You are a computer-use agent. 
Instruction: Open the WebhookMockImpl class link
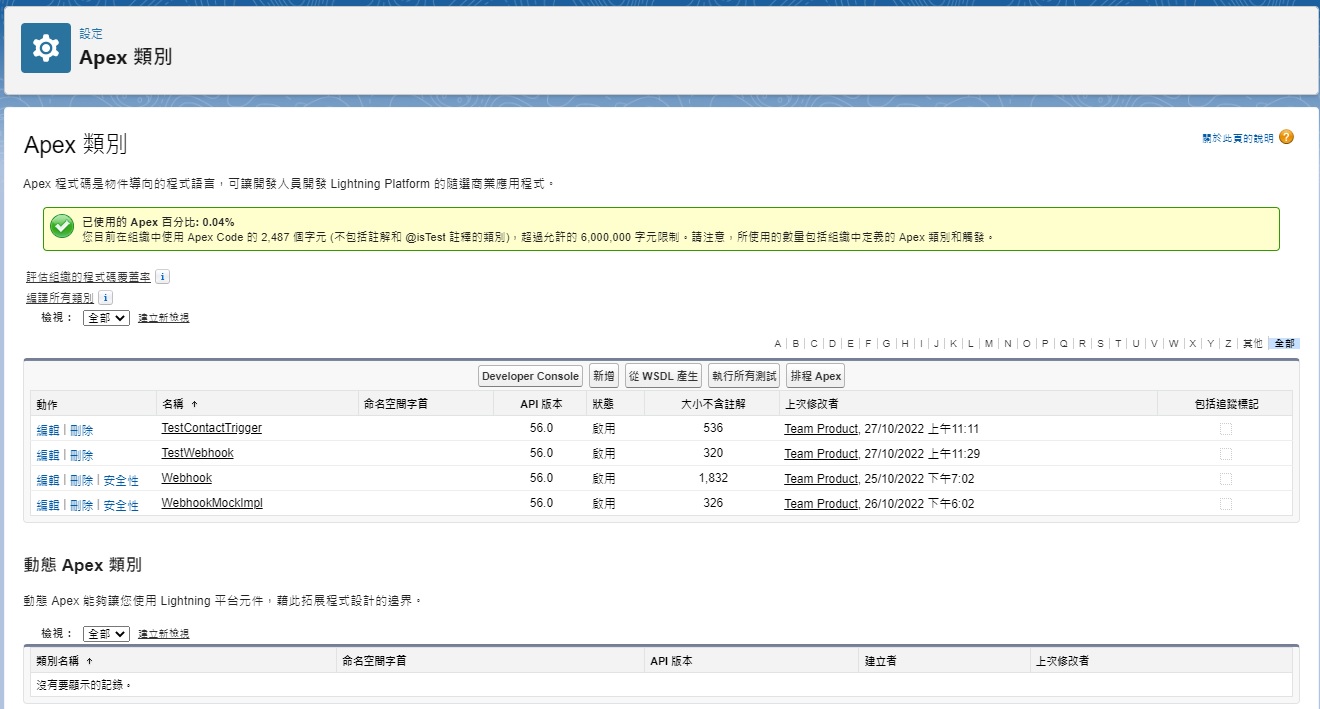212,503
